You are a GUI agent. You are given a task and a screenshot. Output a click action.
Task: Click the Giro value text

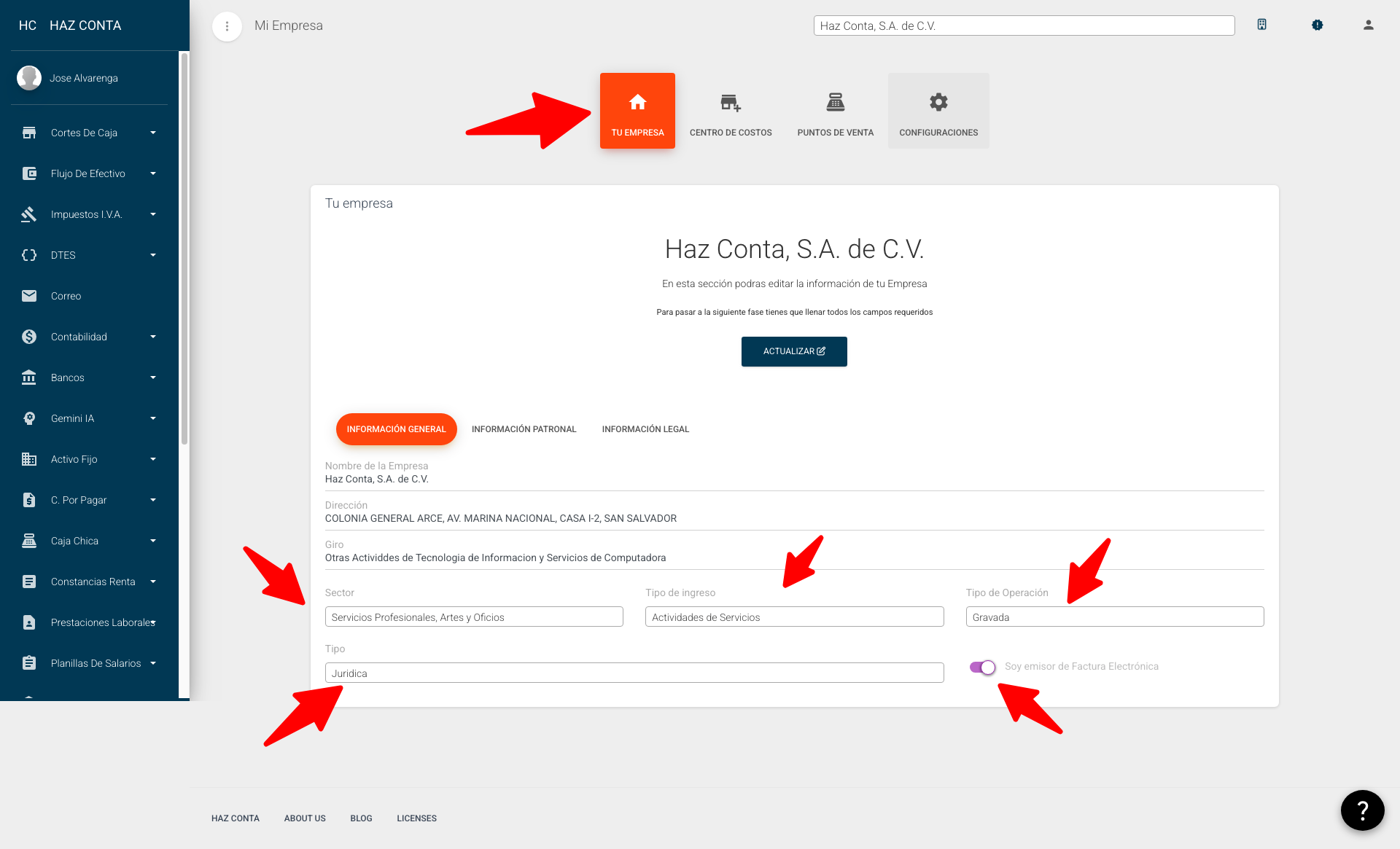(x=496, y=557)
